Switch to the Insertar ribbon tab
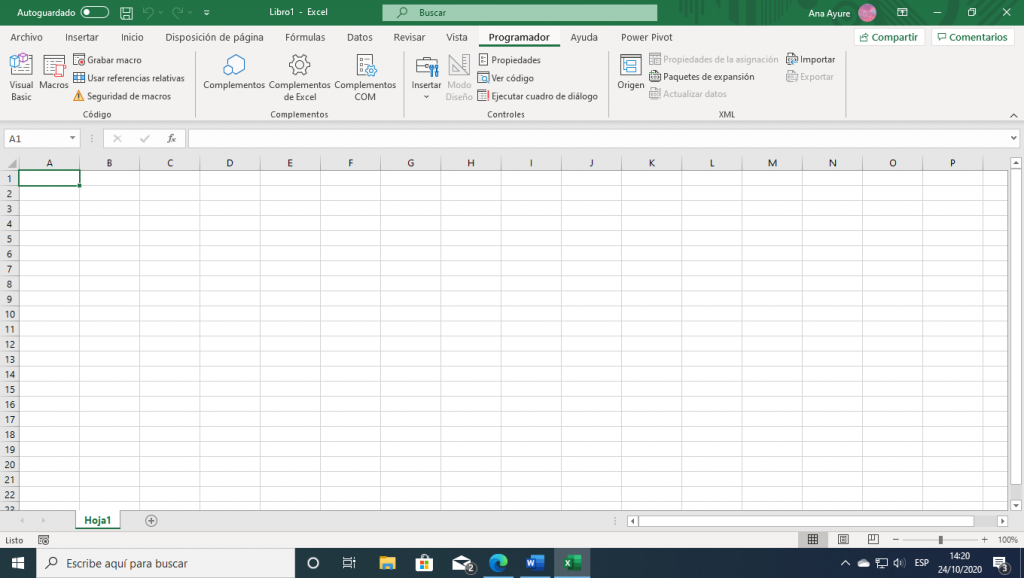 pyautogui.click(x=82, y=37)
